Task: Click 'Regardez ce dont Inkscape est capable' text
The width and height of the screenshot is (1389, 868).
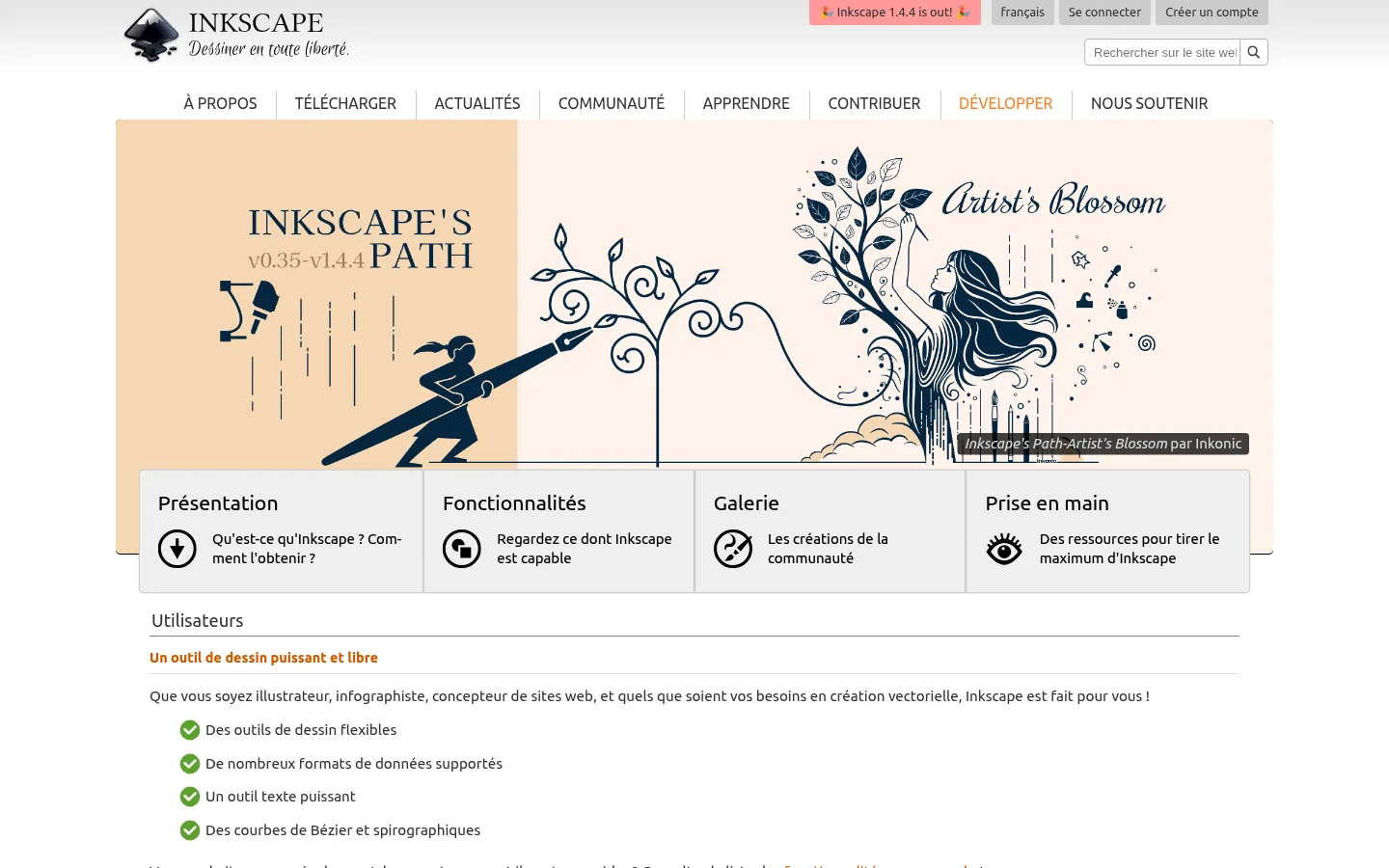Action: 585,549
